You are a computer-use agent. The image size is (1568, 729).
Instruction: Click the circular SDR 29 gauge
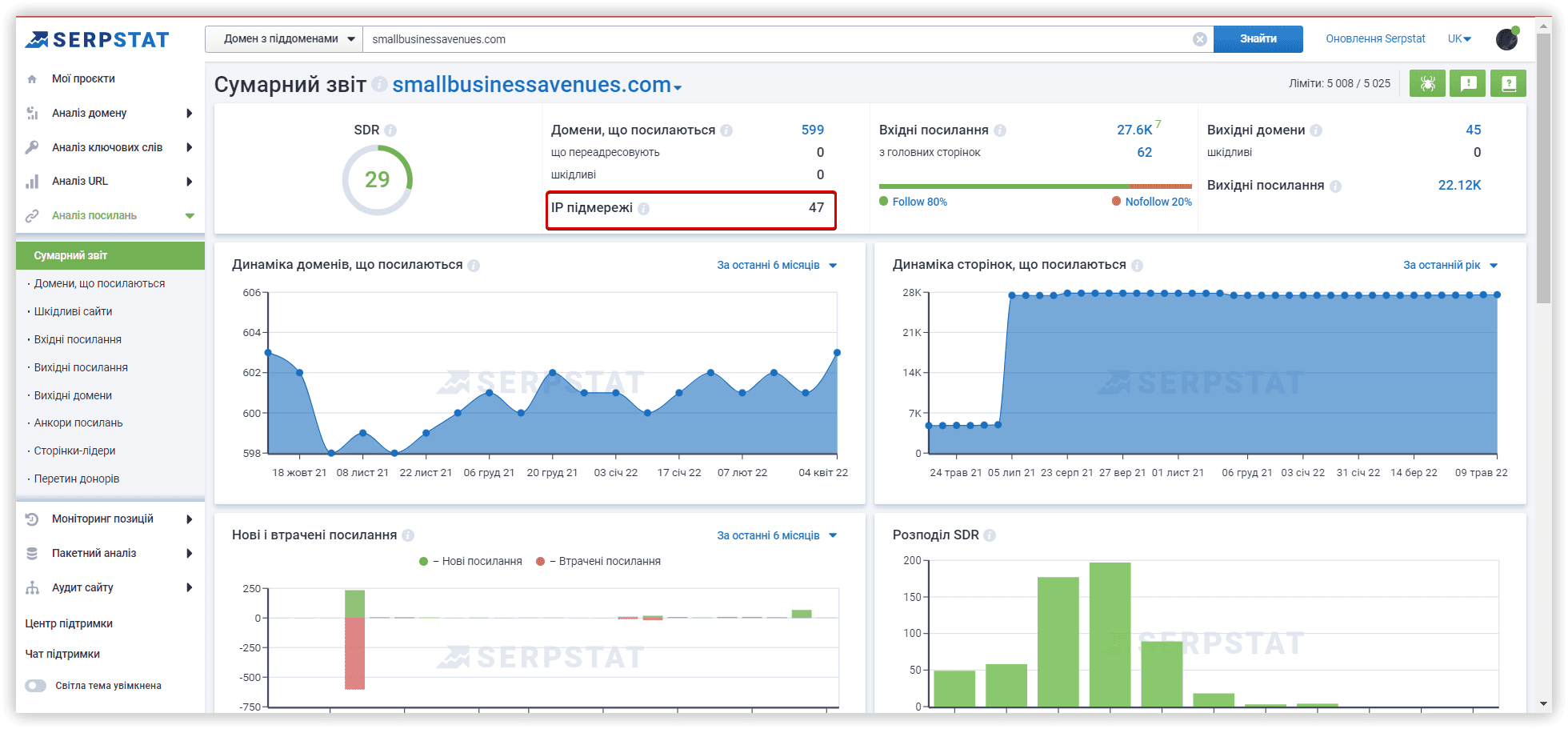378,180
